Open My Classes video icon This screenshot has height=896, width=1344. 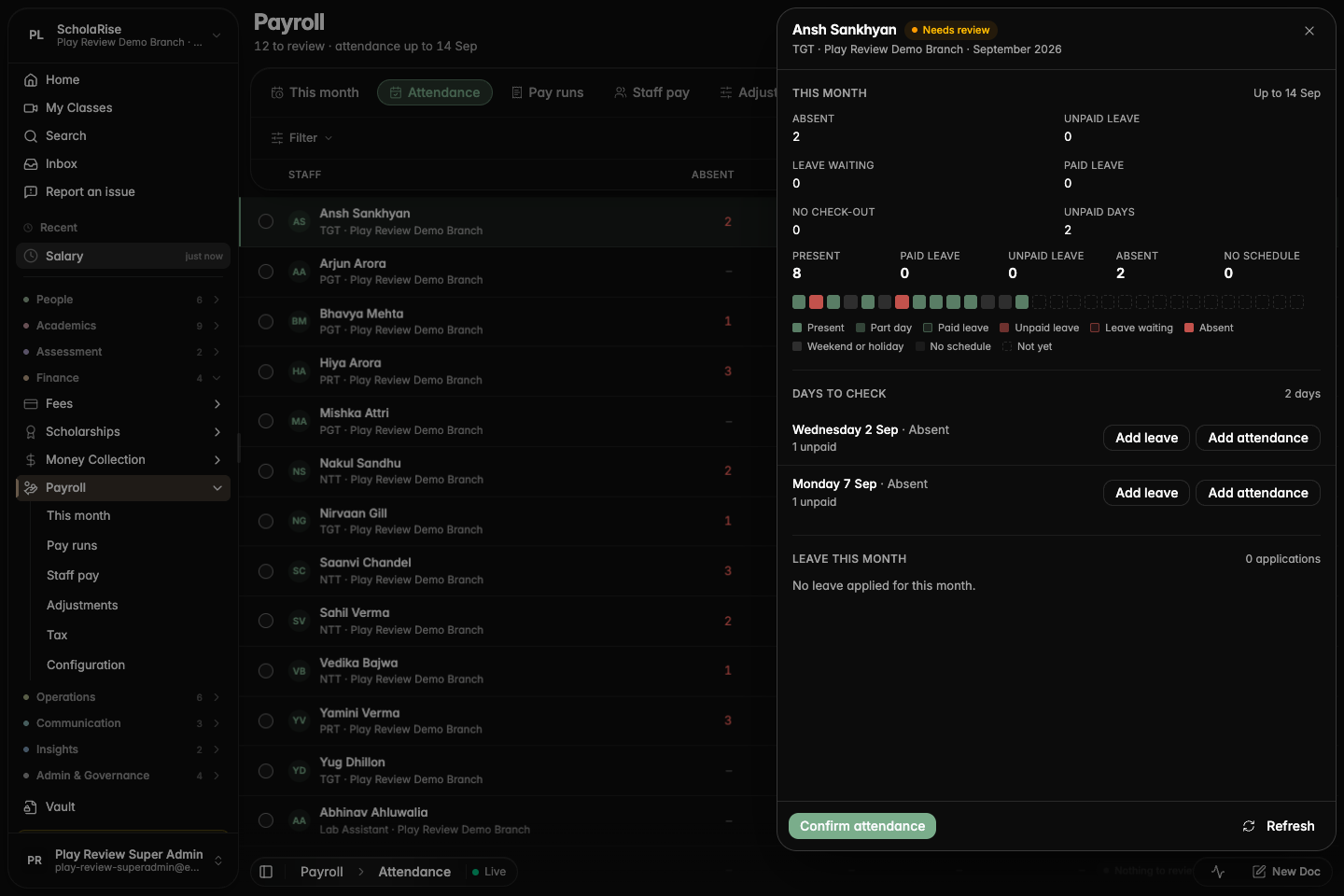(31, 108)
